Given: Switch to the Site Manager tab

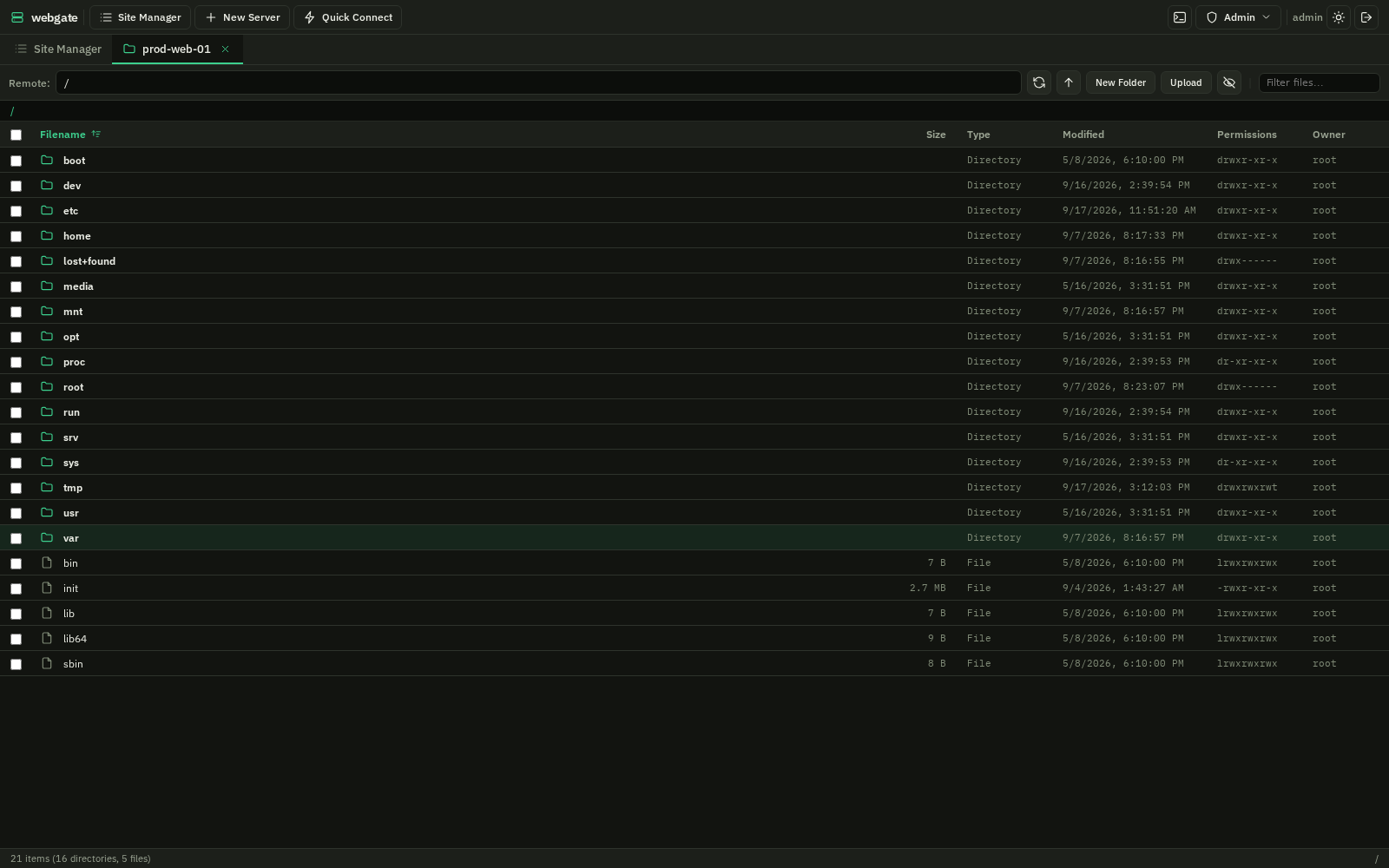Looking at the screenshot, I should click(x=58, y=49).
